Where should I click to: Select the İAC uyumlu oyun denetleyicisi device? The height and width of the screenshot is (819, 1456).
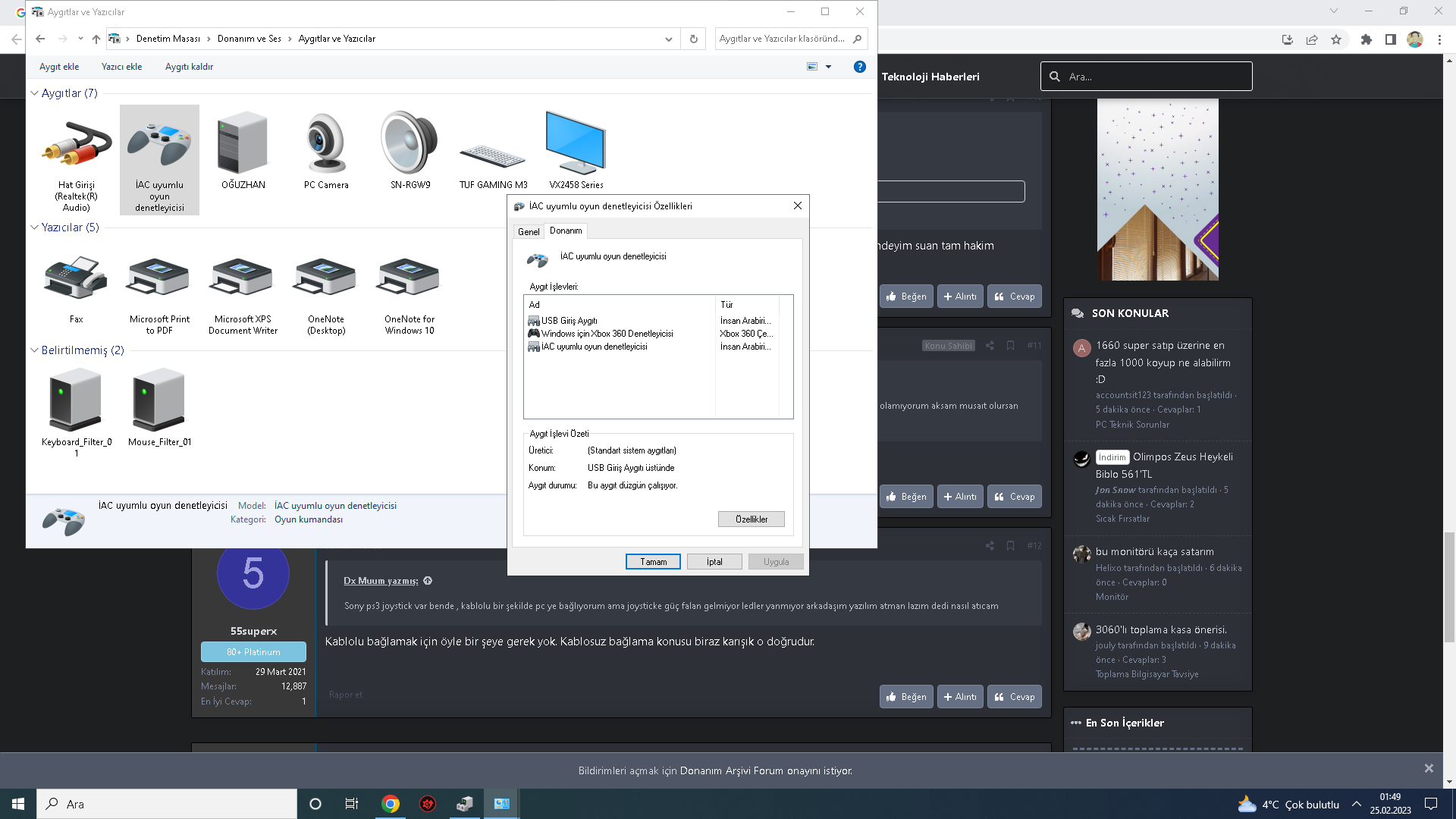159,161
